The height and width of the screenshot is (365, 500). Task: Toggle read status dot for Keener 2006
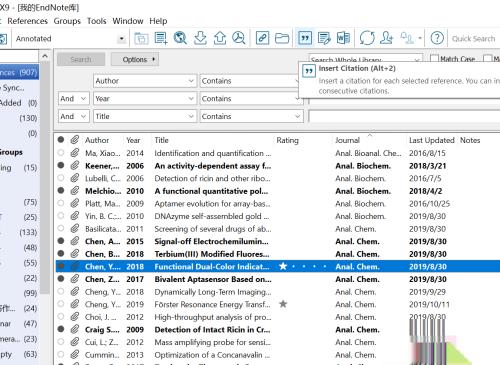61,165
